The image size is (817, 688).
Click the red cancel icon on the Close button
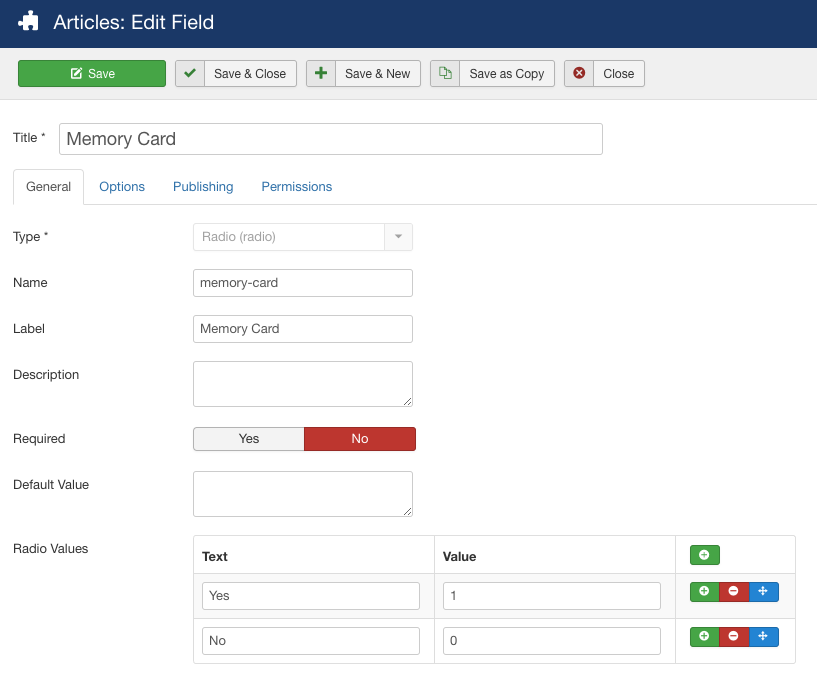578,73
